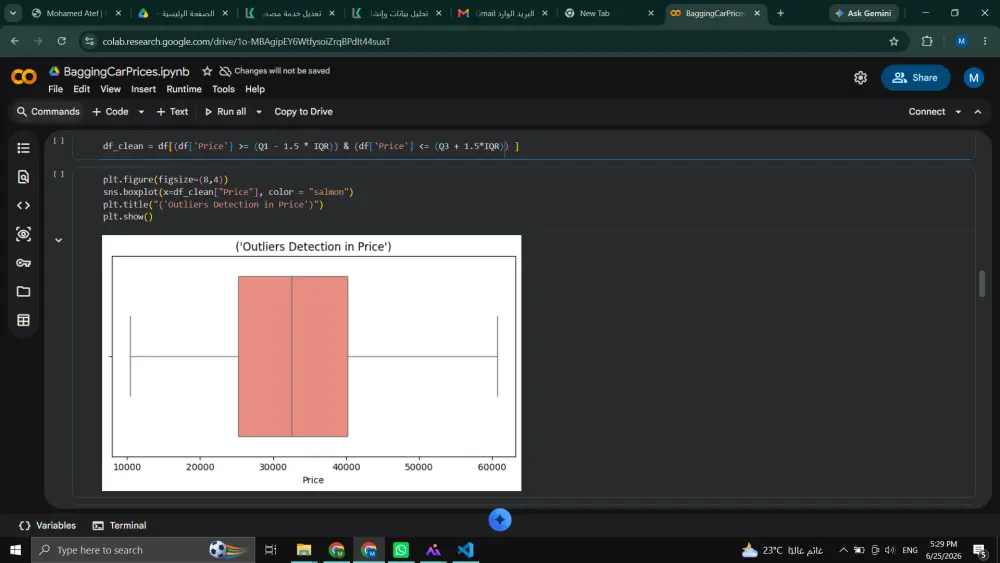Open the Chrome three-dot menu

coord(985,41)
